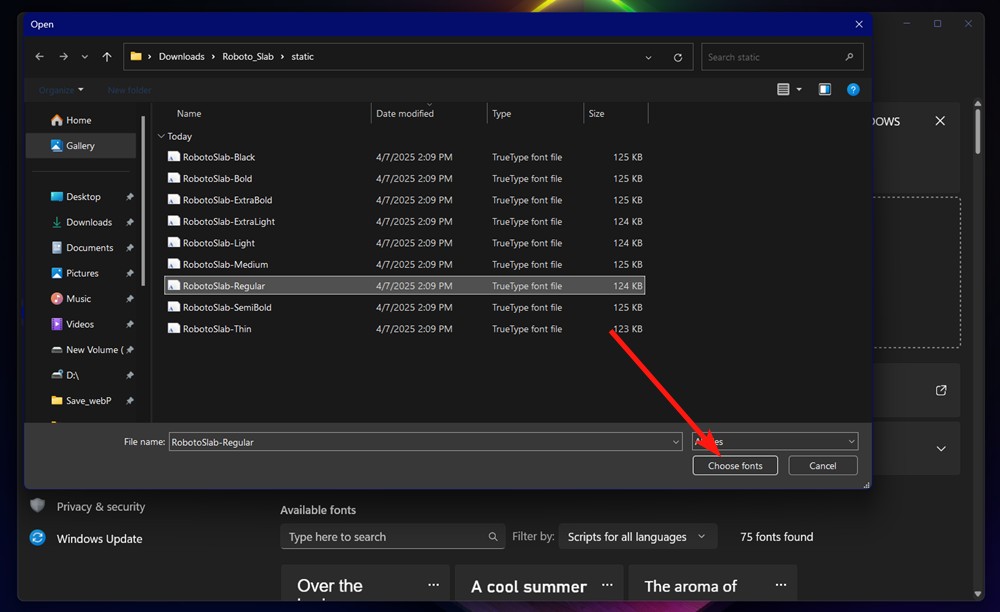This screenshot has height=612, width=1000.
Task: Click the Downloads breadcrumb in address bar
Action: coord(182,57)
